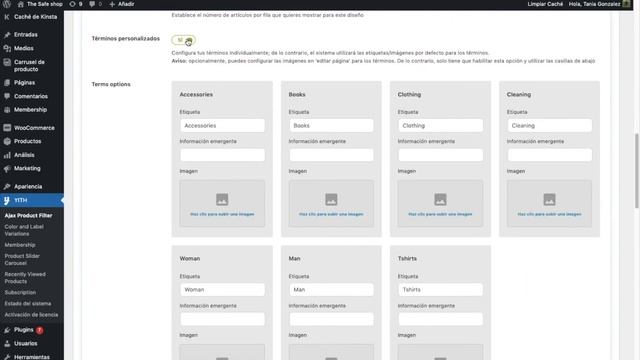Click the Comentarios icon in sidebar
The image size is (640, 360).
pos(7,96)
